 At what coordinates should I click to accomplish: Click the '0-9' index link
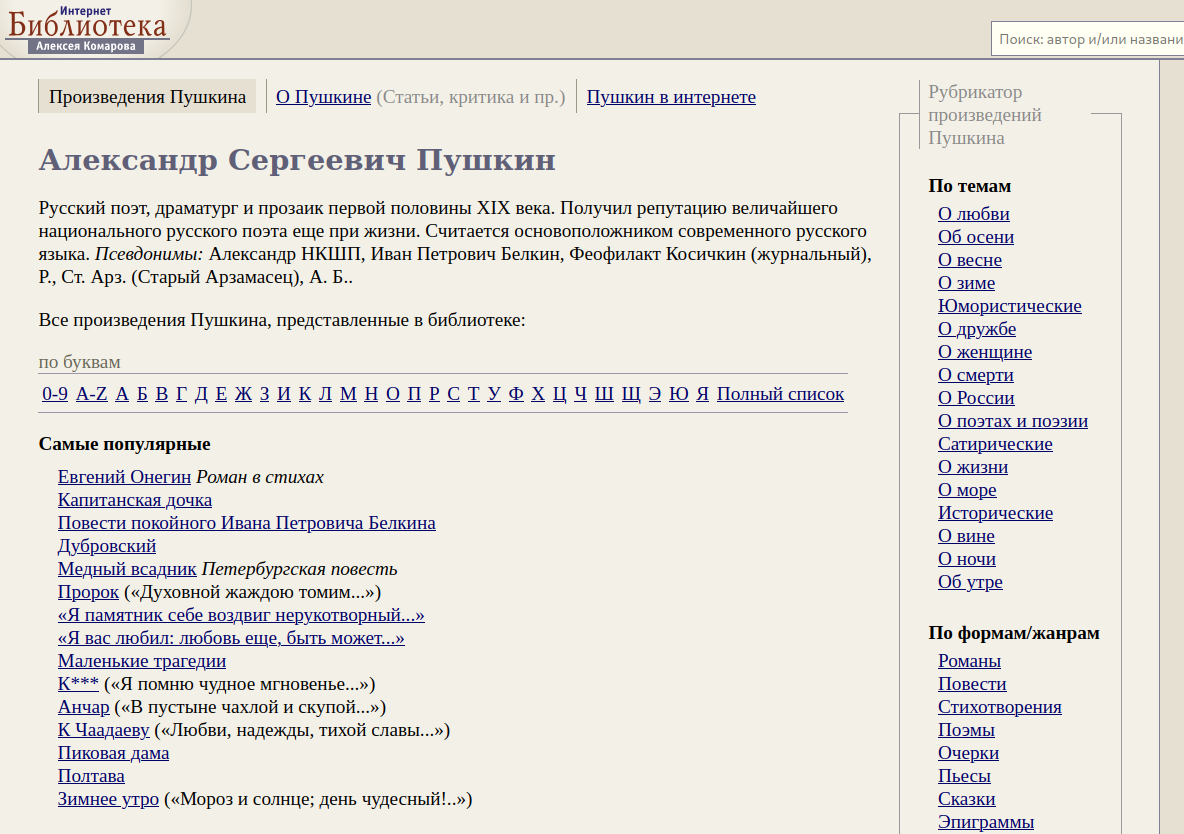click(x=55, y=394)
